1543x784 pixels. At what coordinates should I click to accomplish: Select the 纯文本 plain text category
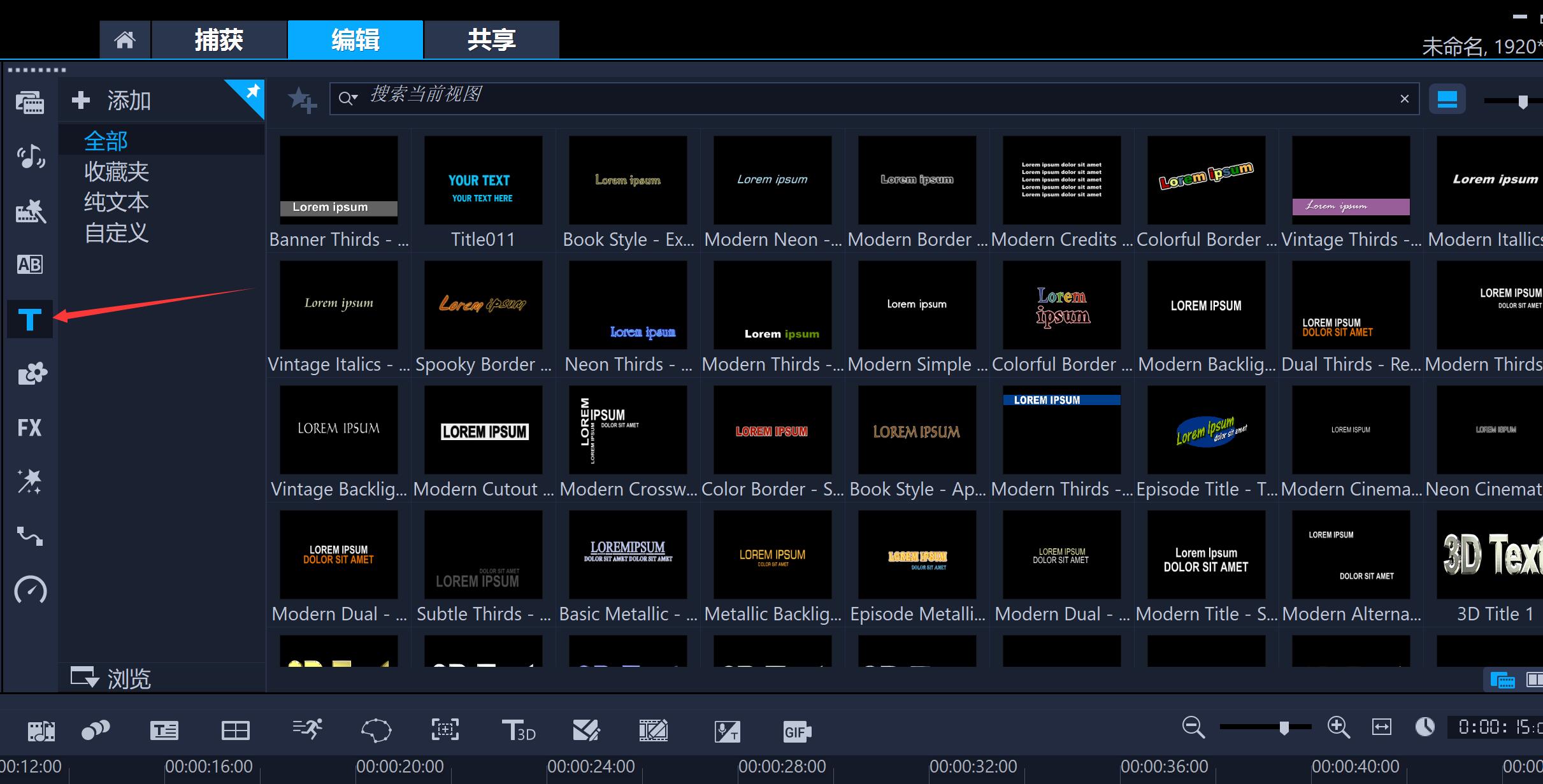click(117, 202)
